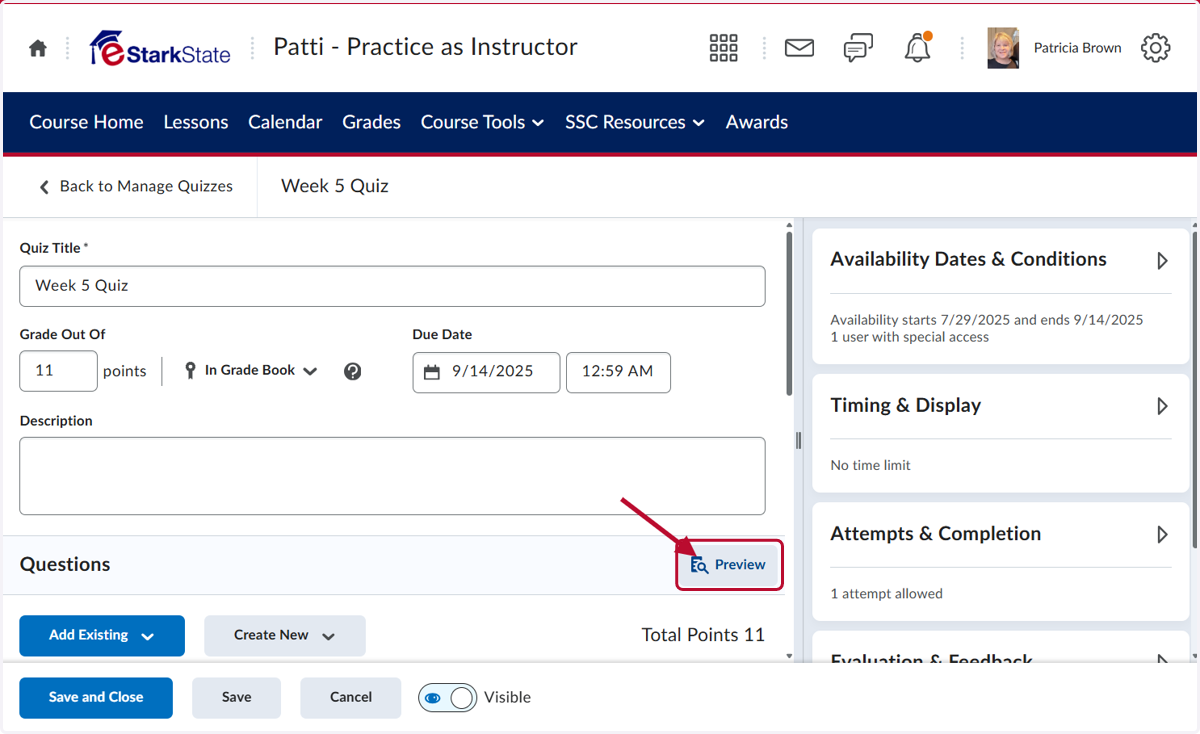This screenshot has width=1200, height=734.
Task: Click Save and Close
Action: coord(96,698)
